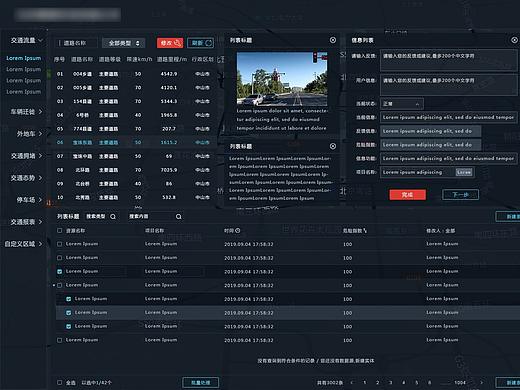Click the first feedback textarea
Image resolution: width=520 pixels, height=390 pixels.
coord(449,60)
